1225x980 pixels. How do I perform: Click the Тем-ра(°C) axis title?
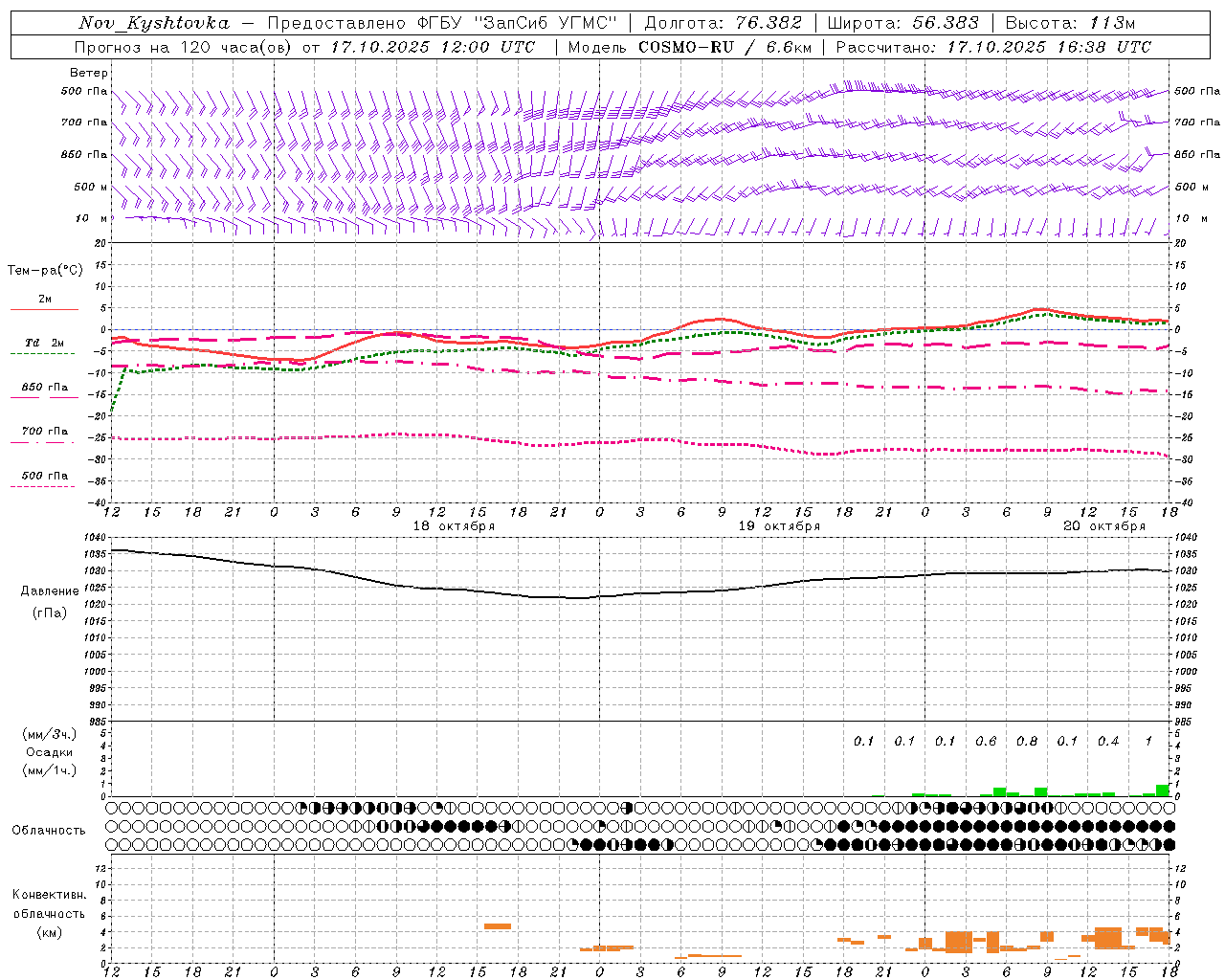point(45,271)
